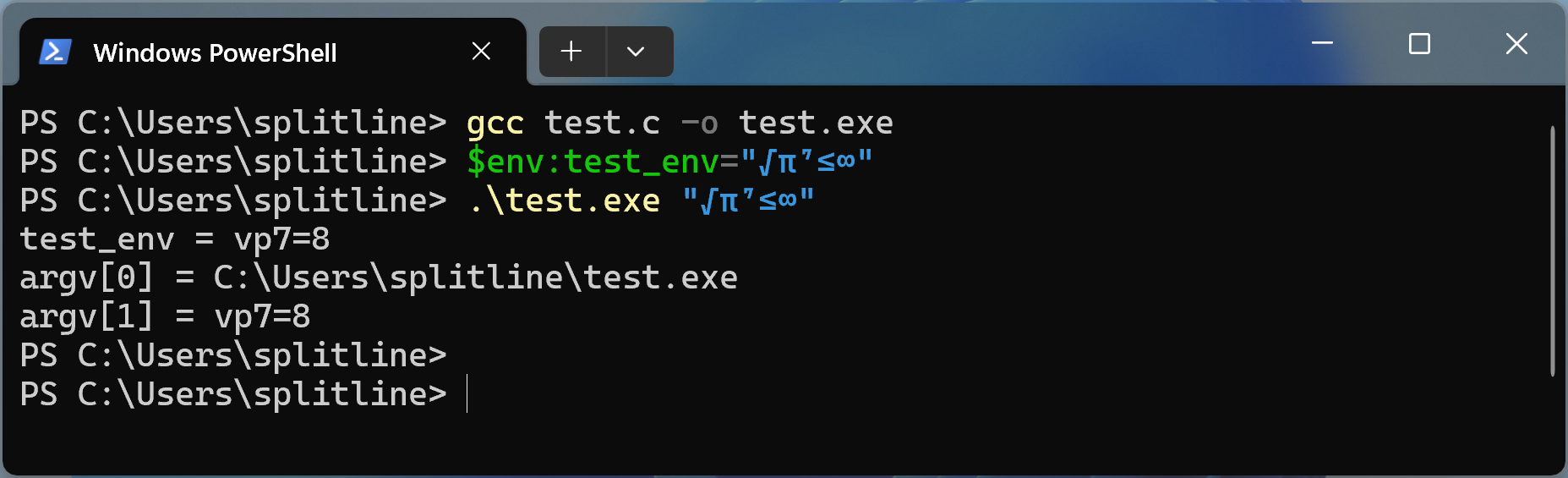The height and width of the screenshot is (478, 1568).
Task: Close the Windows PowerShell tab
Action: tap(481, 52)
